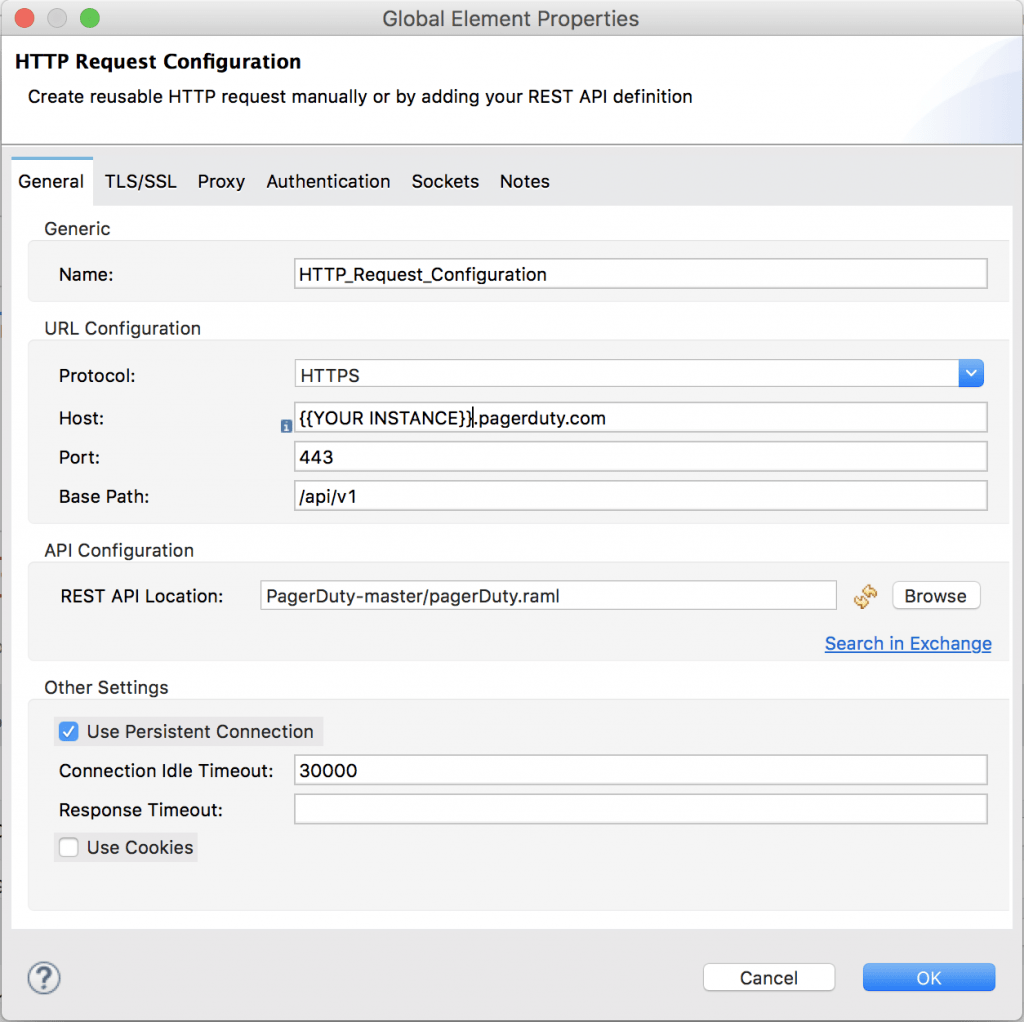The width and height of the screenshot is (1024, 1022).
Task: View the Notes tab
Action: pyautogui.click(x=524, y=181)
